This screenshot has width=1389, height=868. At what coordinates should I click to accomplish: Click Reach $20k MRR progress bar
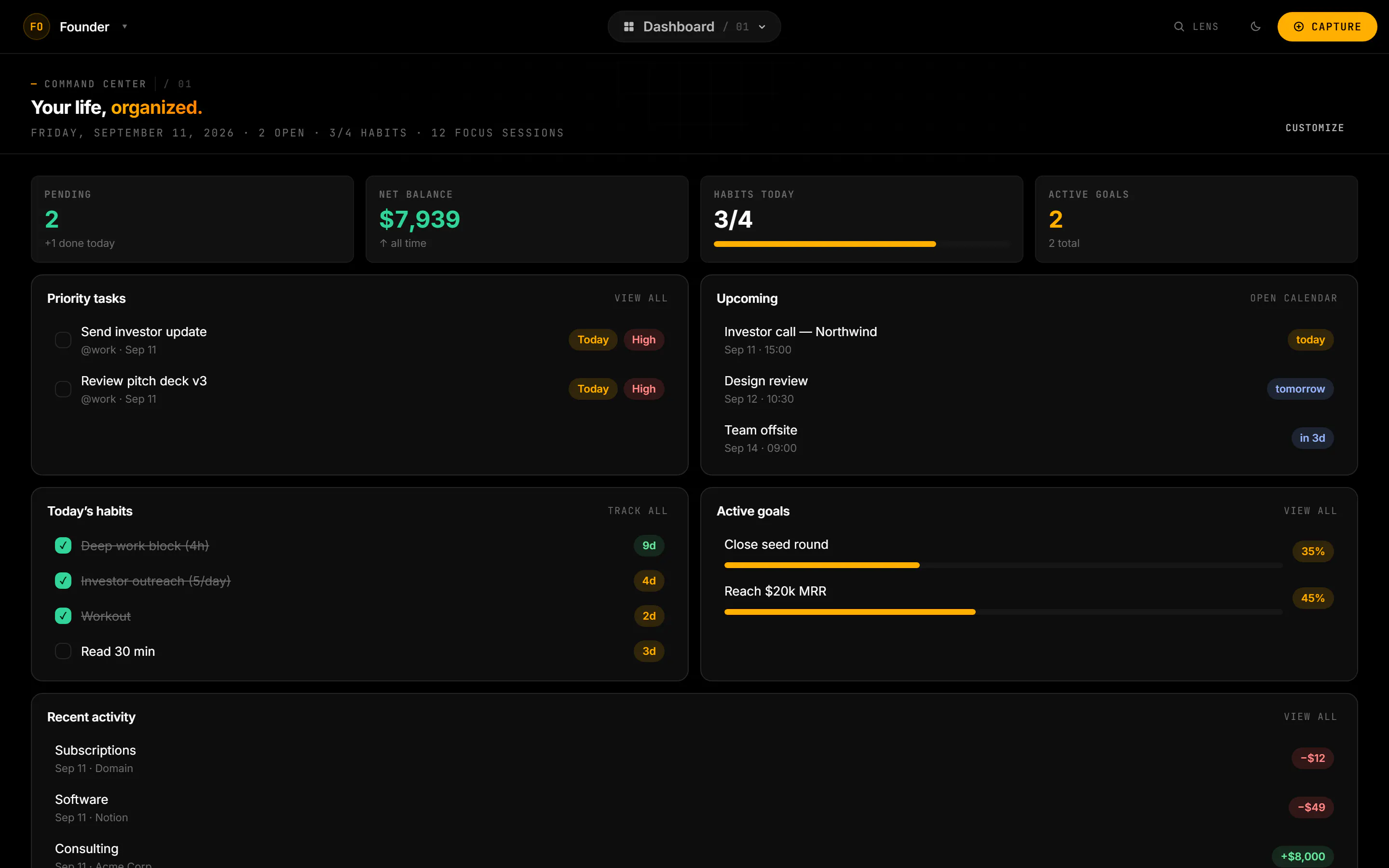(x=1003, y=612)
